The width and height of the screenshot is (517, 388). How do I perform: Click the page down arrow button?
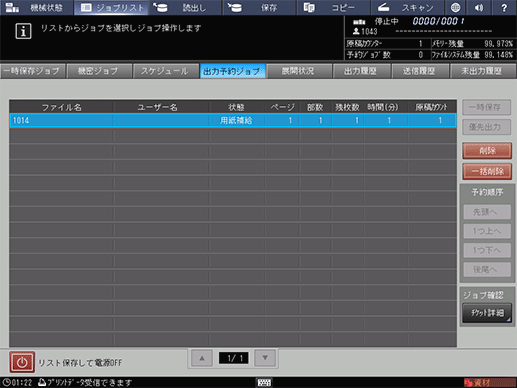[x=265, y=358]
